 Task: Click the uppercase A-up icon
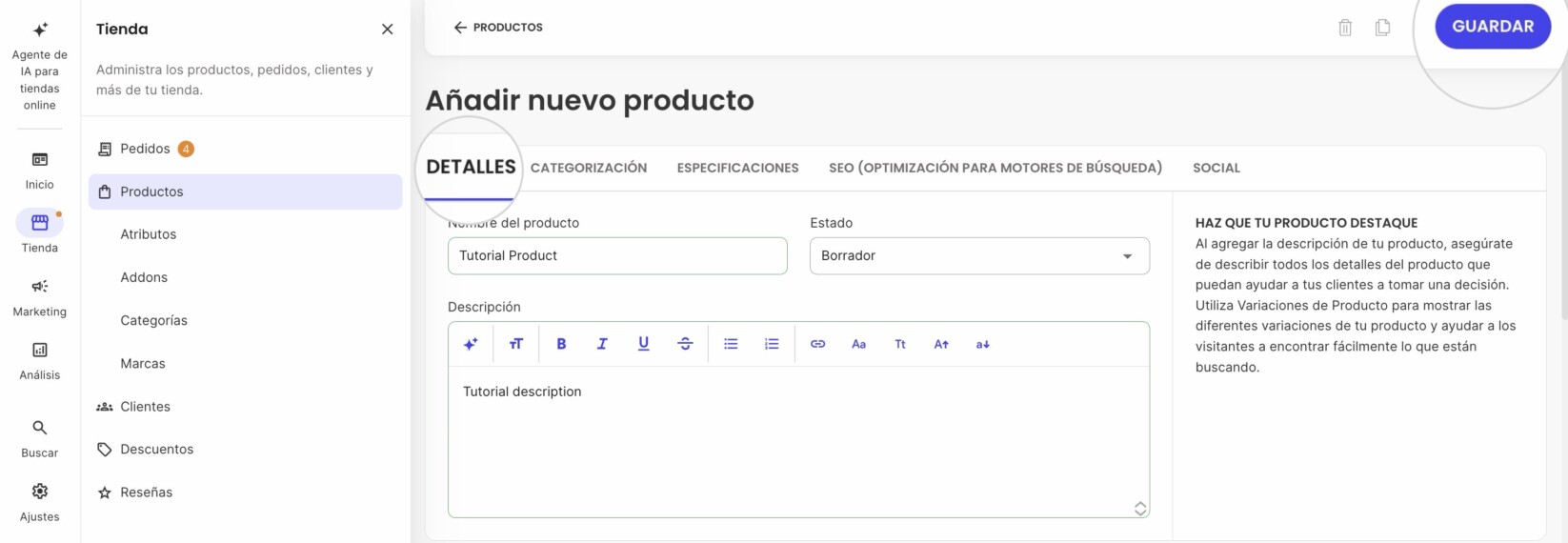[x=941, y=344]
